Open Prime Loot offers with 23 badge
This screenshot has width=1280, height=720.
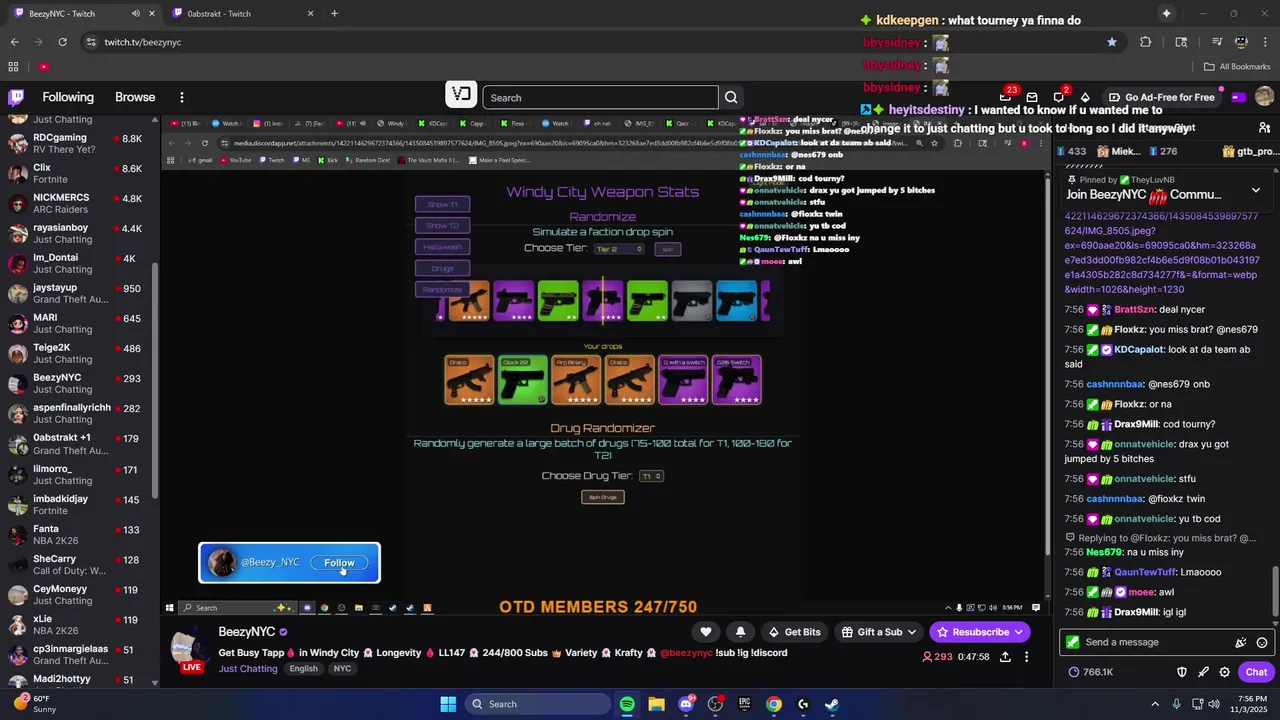coord(1005,97)
